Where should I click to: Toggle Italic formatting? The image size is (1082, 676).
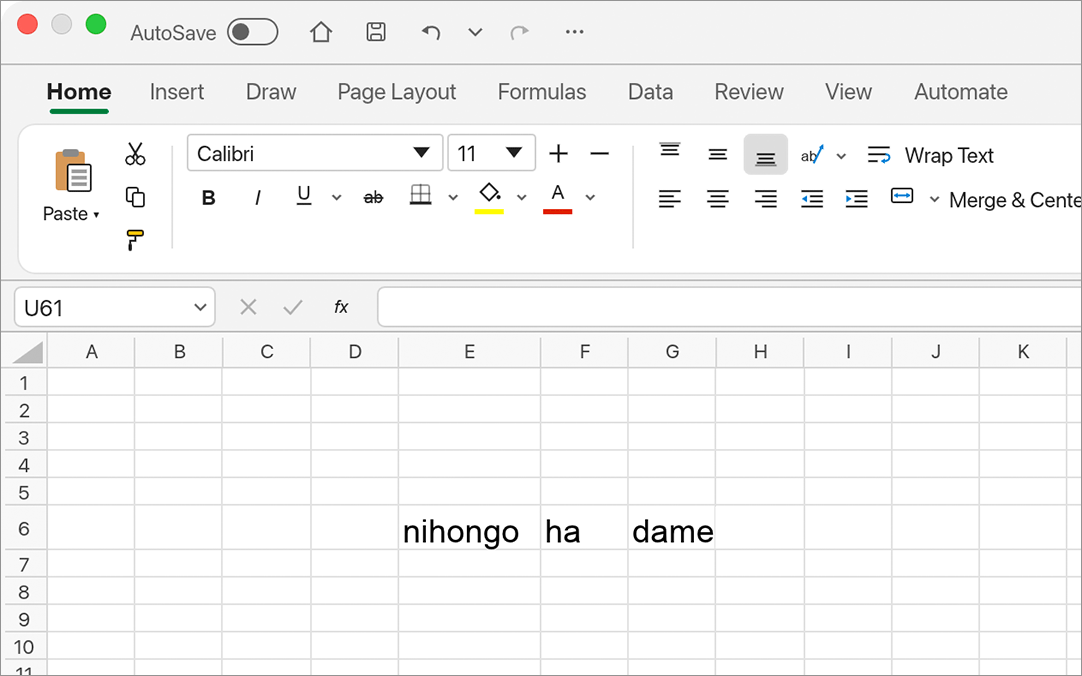(257, 199)
